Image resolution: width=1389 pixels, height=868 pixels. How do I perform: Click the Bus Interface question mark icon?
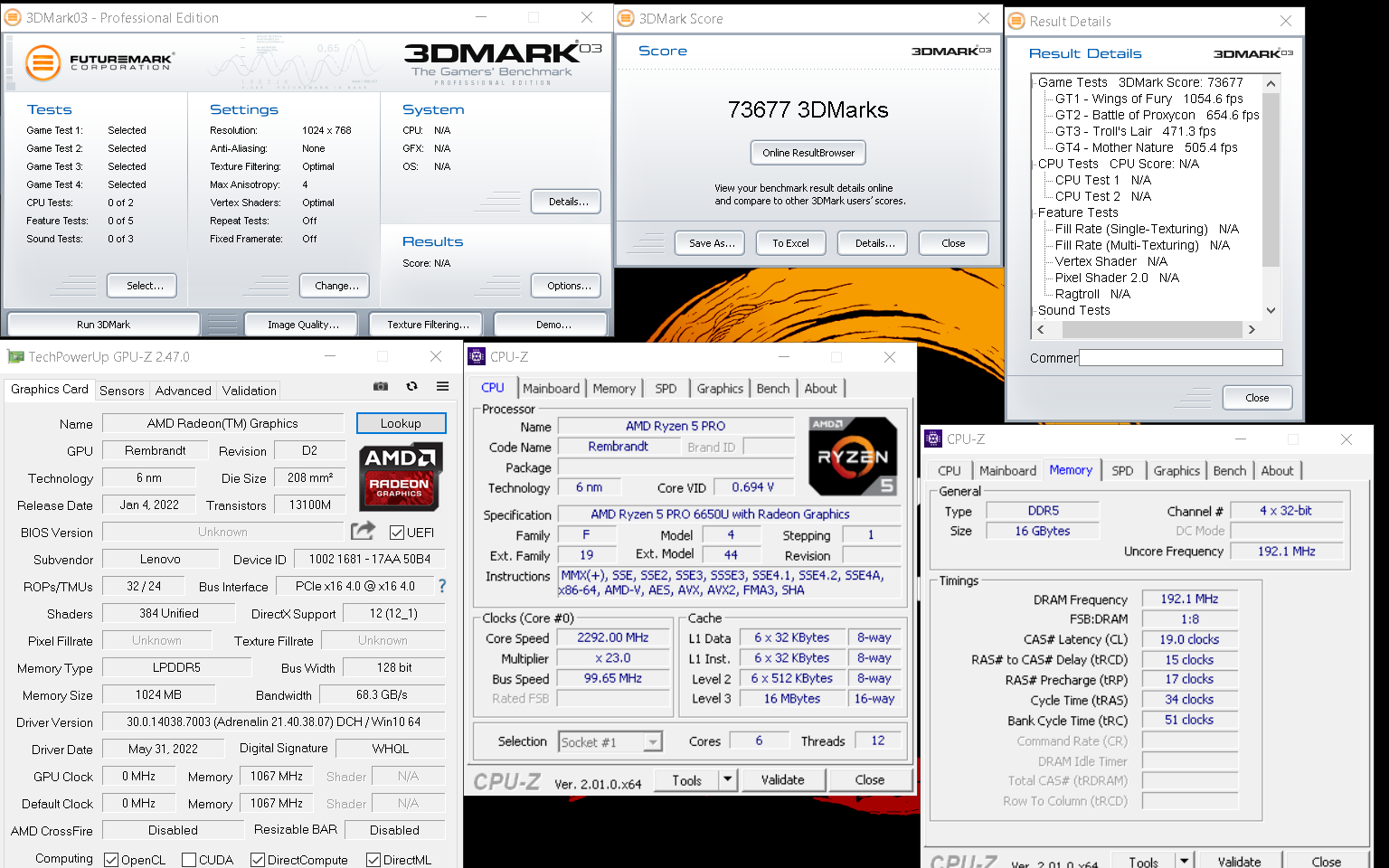[442, 586]
